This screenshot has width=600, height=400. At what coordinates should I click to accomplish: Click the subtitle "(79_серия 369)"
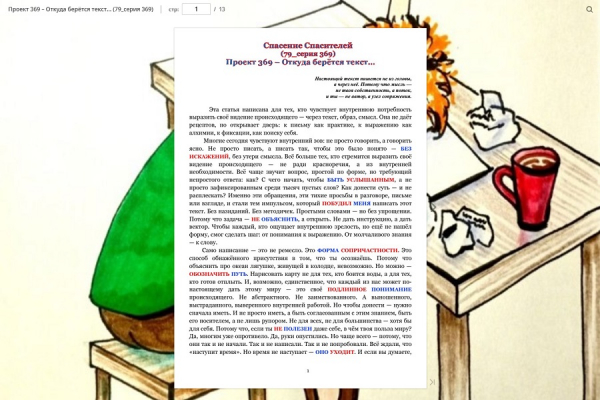tap(308, 54)
